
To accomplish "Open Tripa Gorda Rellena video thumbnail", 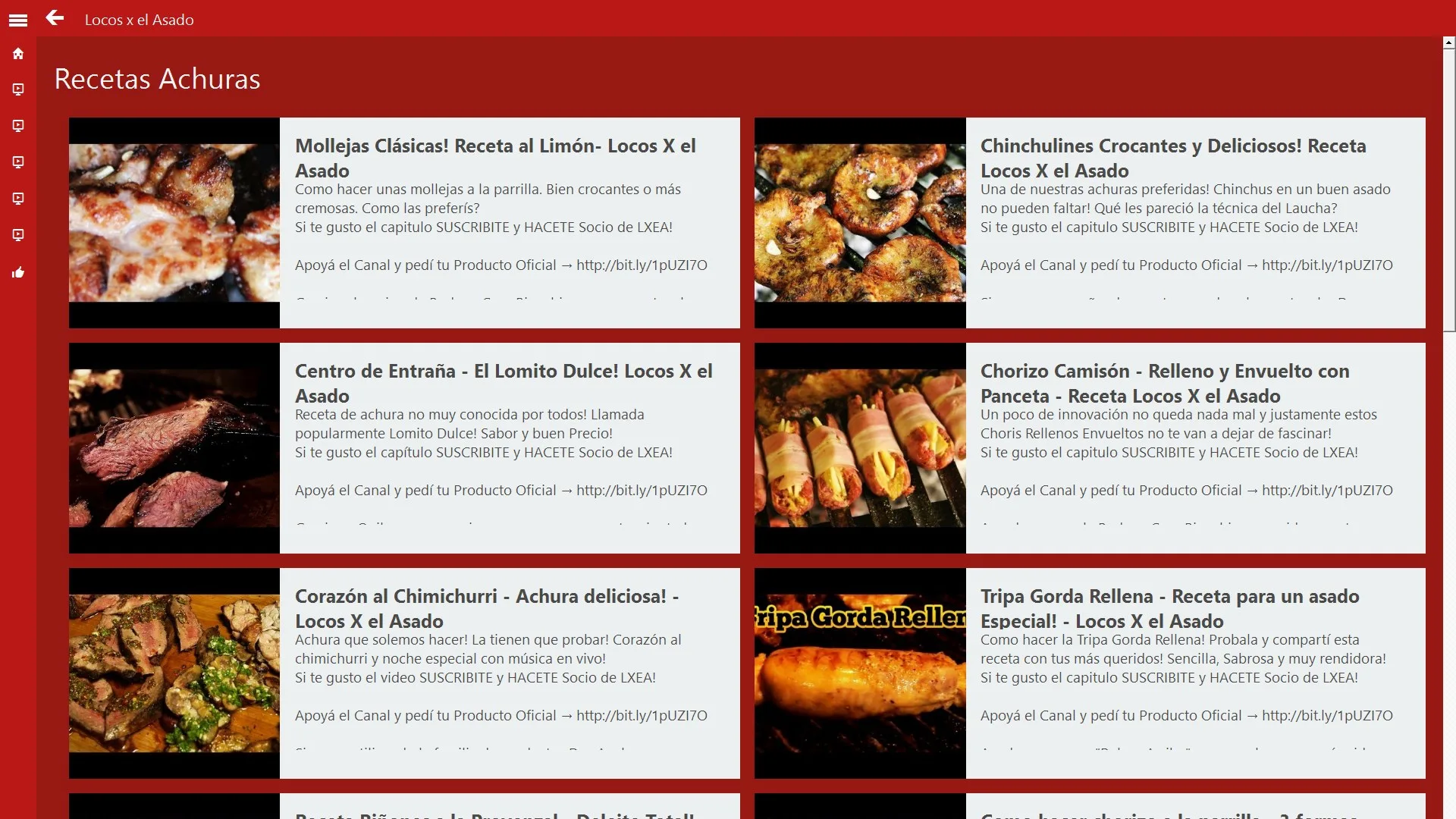I will [860, 673].
